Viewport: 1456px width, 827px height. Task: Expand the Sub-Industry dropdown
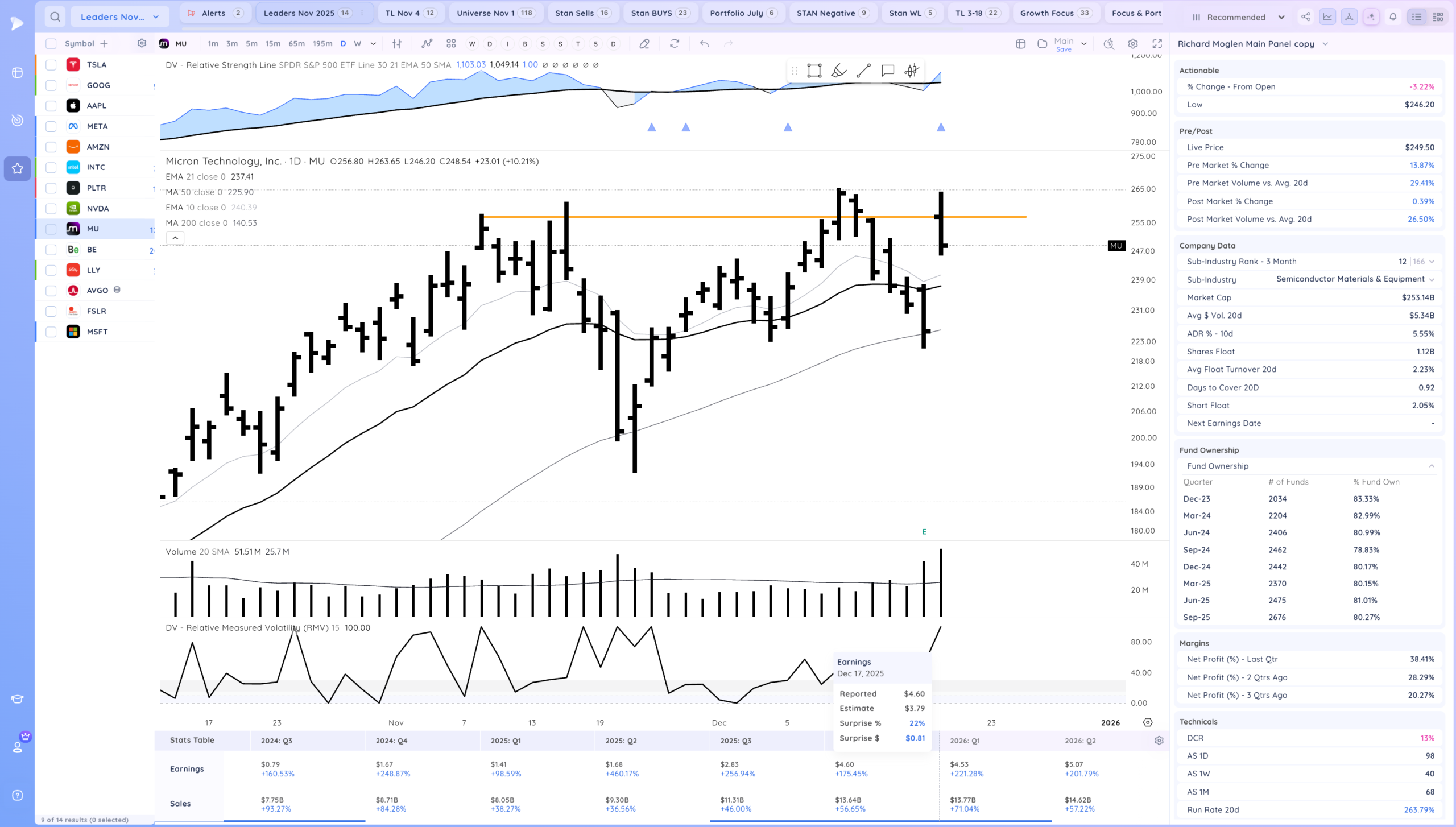pos(1432,279)
